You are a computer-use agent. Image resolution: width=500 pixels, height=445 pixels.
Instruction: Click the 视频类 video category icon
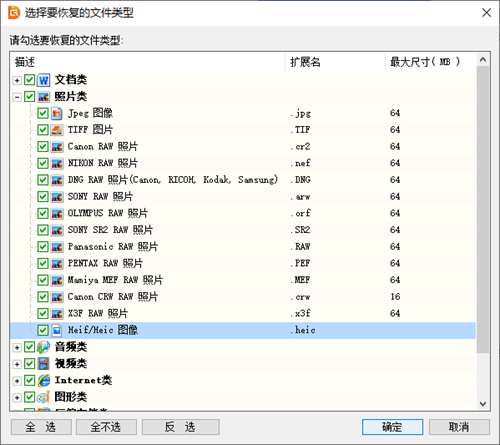tap(43, 364)
